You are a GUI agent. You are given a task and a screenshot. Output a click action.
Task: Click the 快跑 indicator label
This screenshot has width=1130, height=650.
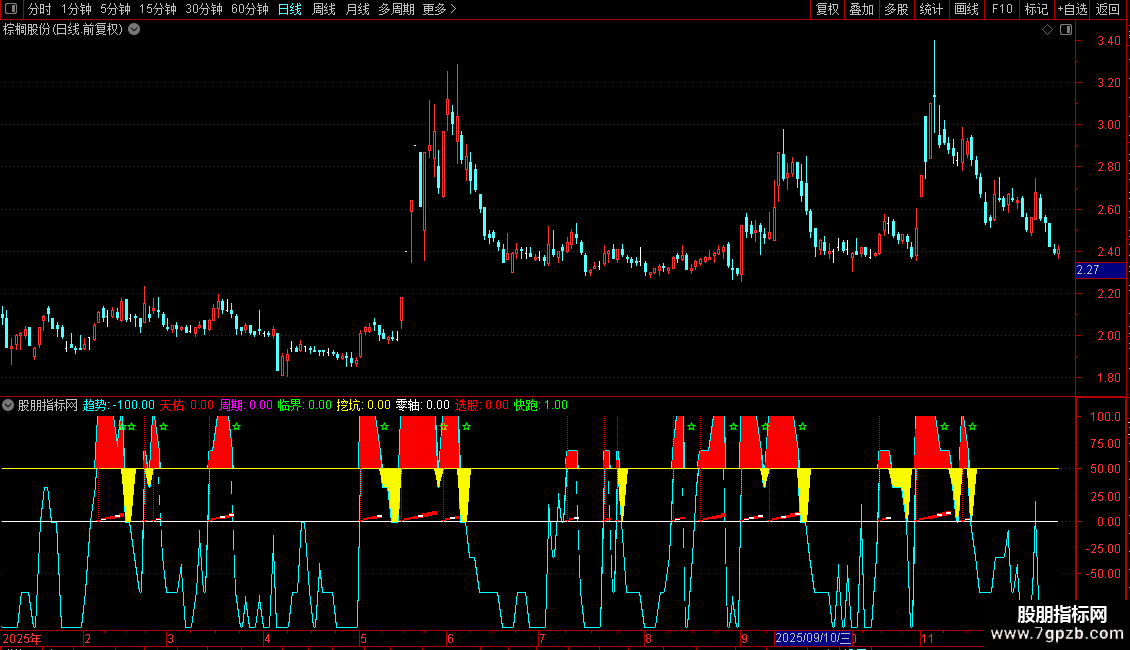tap(540, 405)
